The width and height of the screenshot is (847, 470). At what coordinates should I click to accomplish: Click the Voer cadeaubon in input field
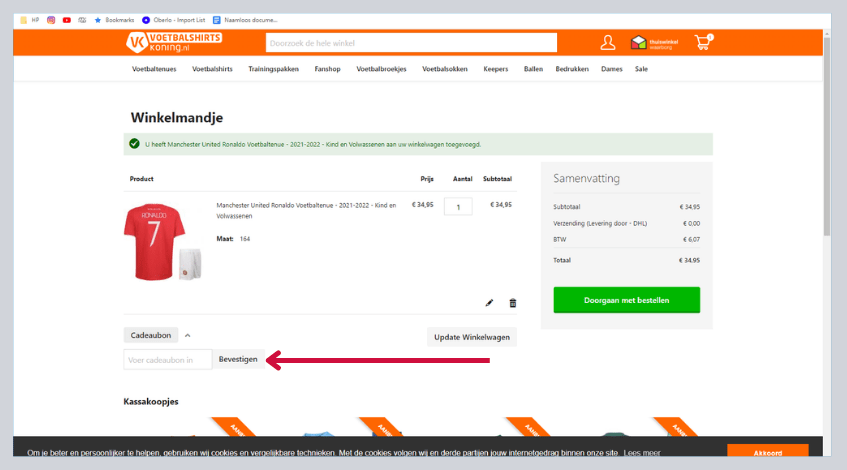click(168, 359)
